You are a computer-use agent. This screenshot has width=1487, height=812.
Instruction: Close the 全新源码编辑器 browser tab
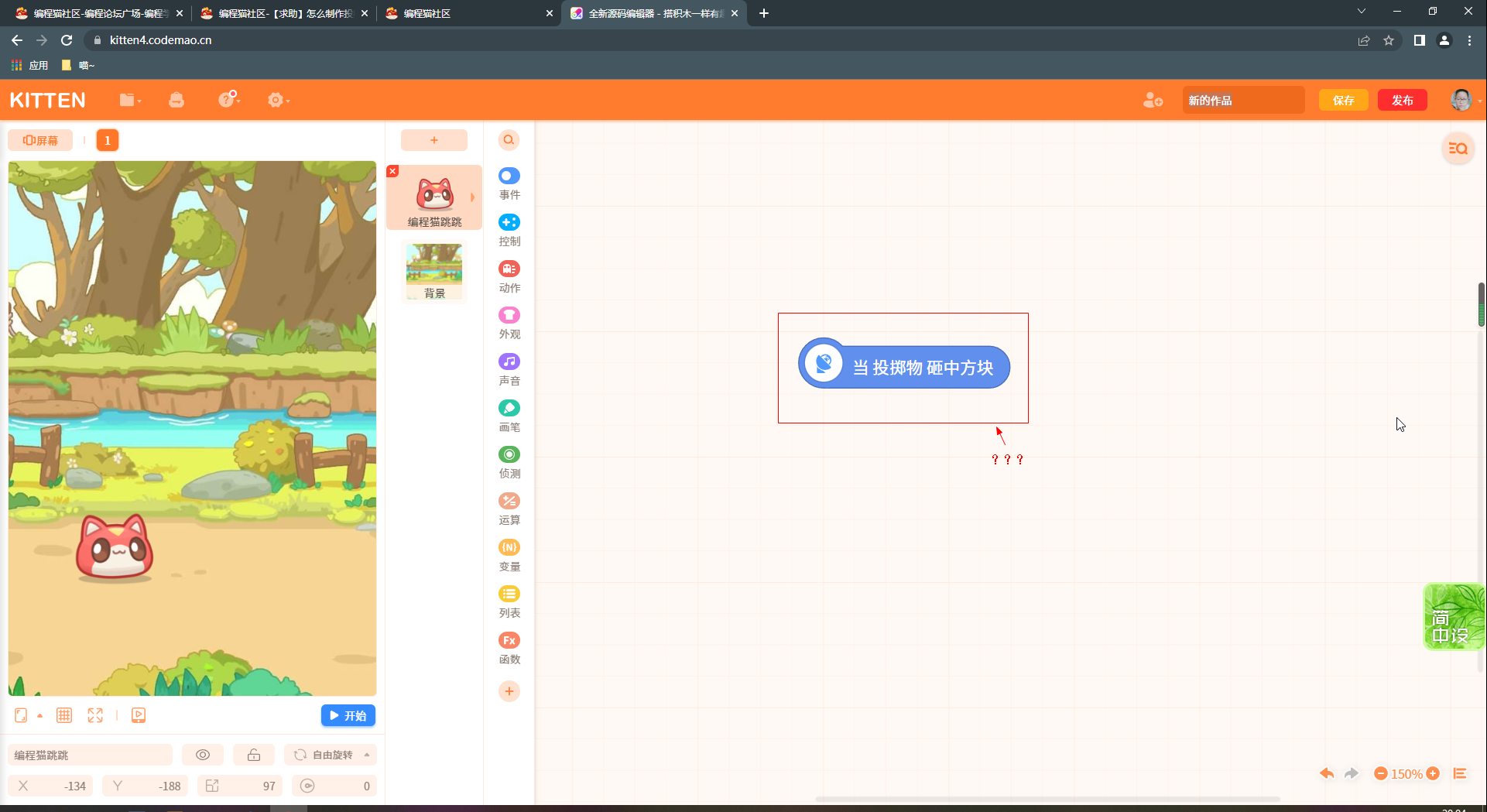[x=735, y=13]
